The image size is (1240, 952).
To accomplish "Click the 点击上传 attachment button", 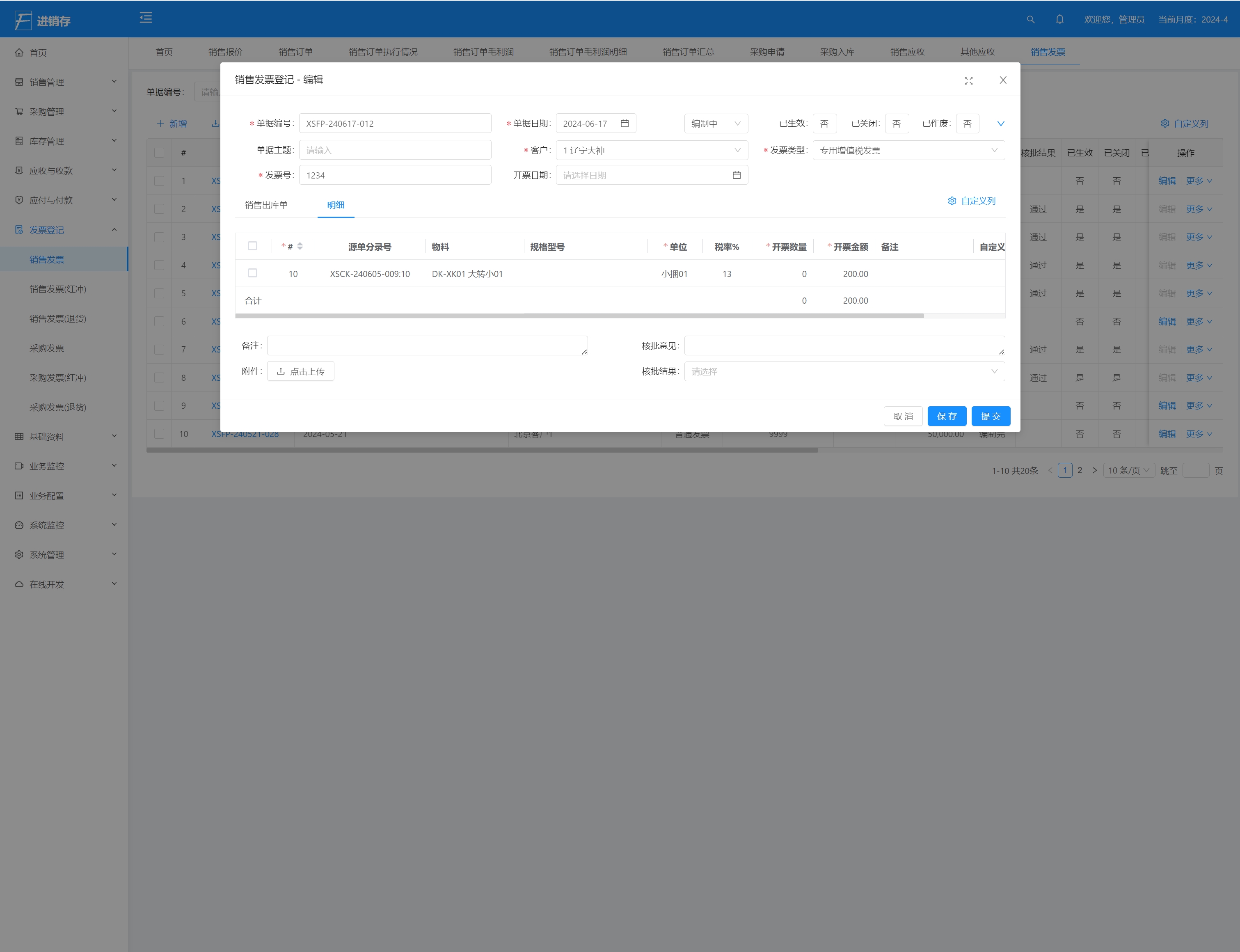I will (x=300, y=371).
